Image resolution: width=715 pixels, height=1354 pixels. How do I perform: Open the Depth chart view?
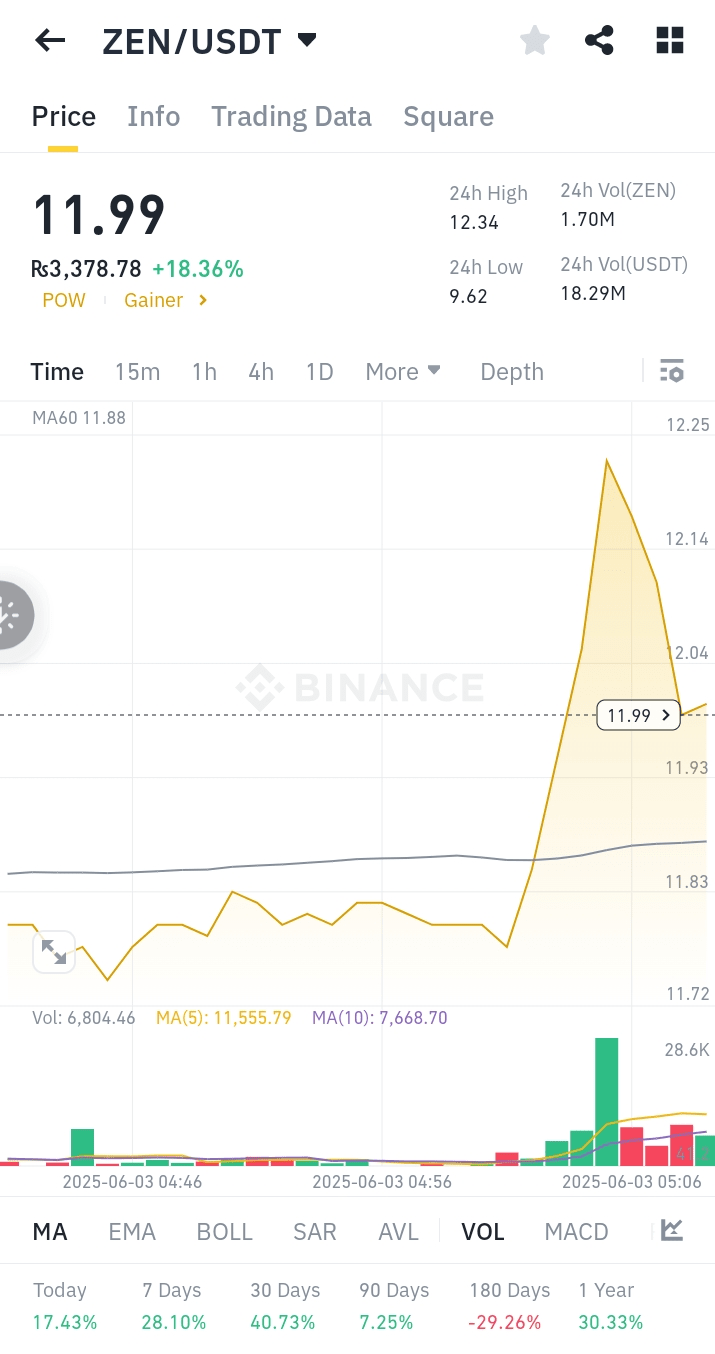point(512,372)
